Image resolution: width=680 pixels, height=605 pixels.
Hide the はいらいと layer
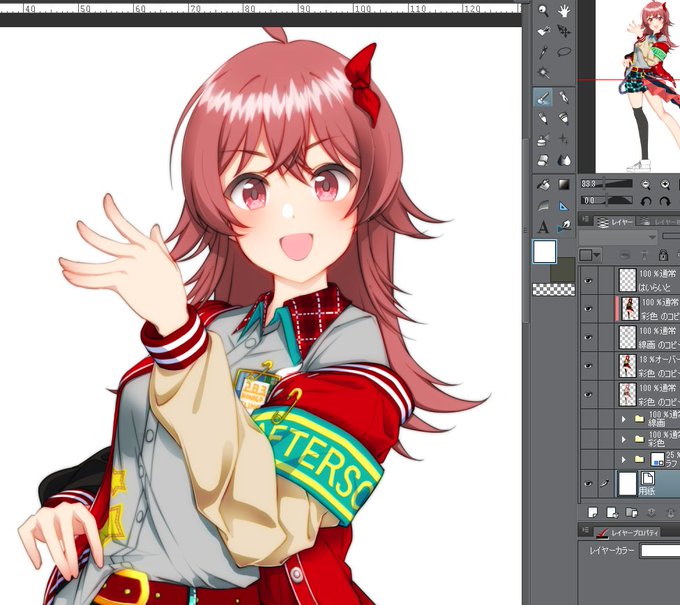click(x=588, y=281)
